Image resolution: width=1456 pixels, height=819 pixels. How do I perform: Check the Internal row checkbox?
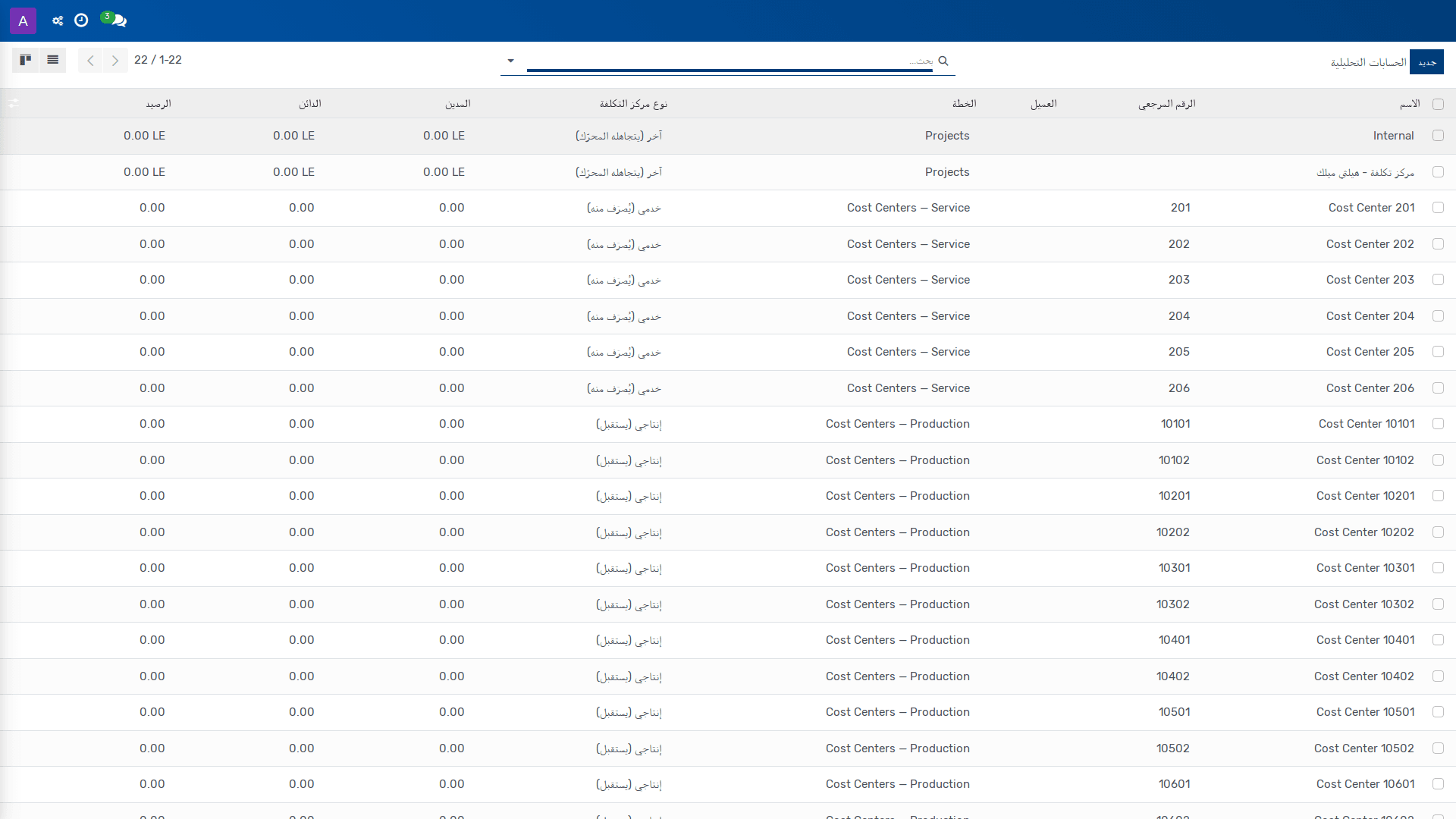[1438, 136]
